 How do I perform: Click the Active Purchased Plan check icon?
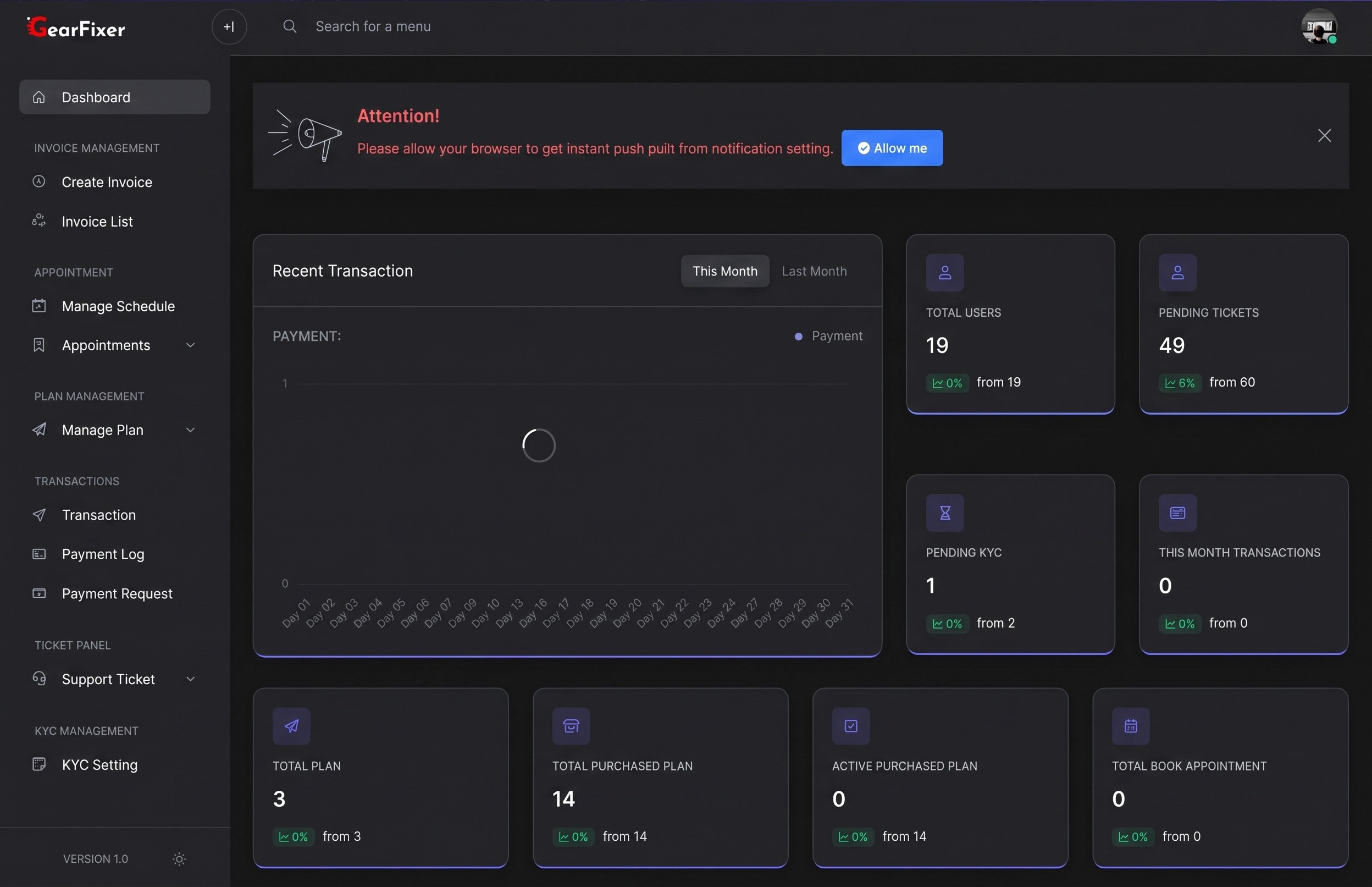tap(850, 726)
